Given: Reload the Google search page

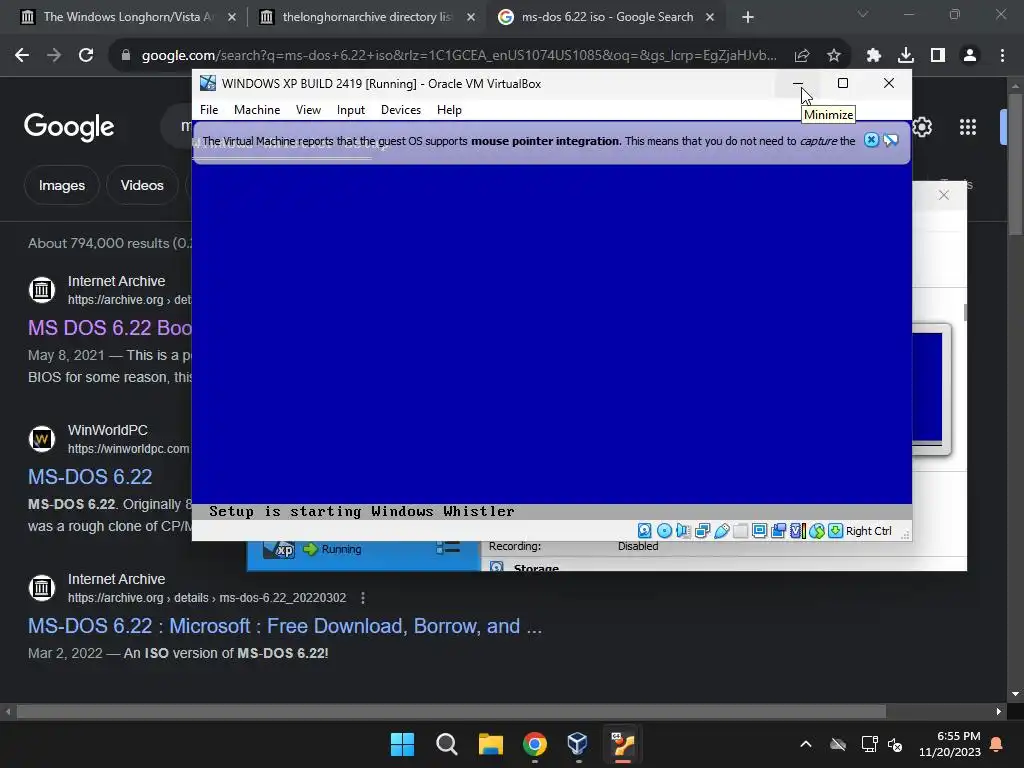Looking at the screenshot, I should pos(86,56).
